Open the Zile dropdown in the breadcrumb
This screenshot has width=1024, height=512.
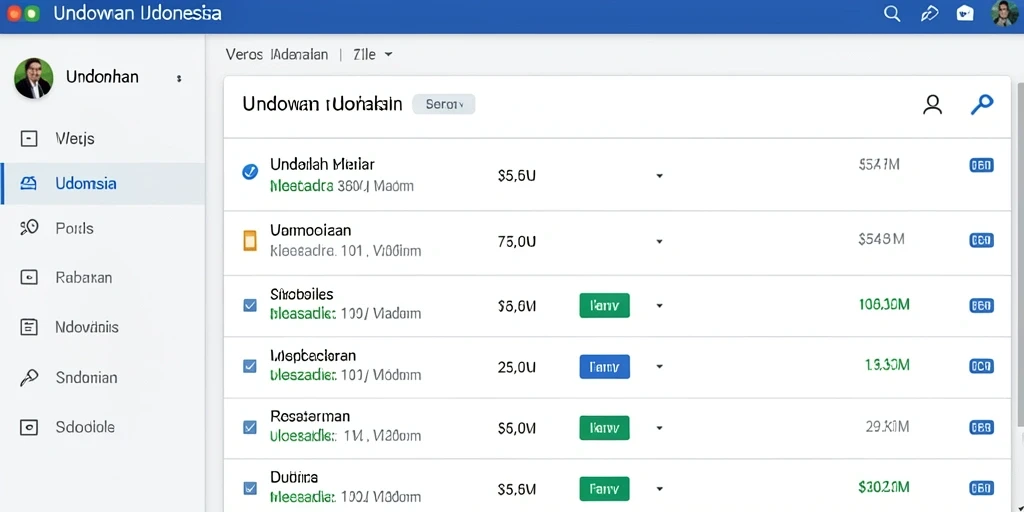click(373, 55)
